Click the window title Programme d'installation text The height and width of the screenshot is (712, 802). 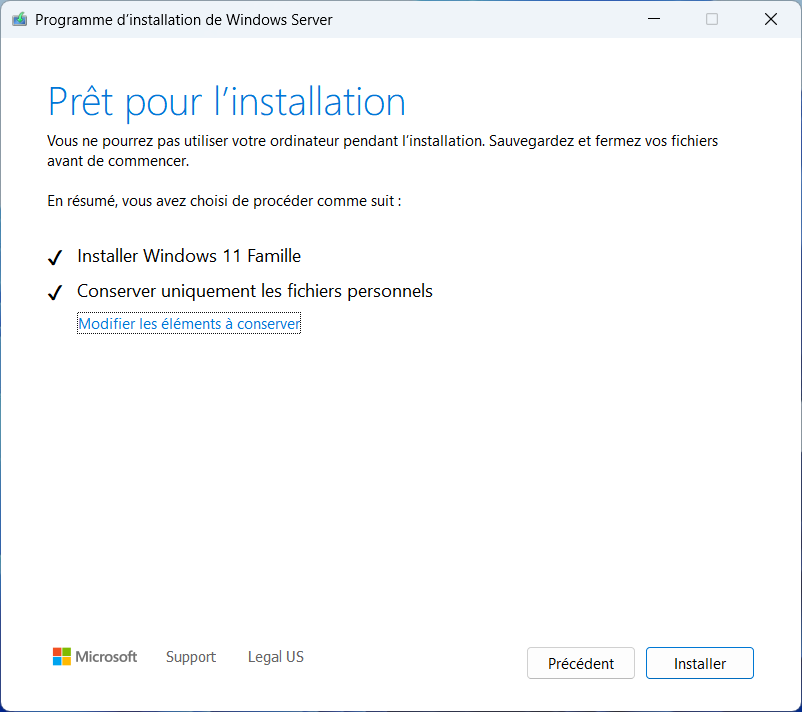click(184, 20)
